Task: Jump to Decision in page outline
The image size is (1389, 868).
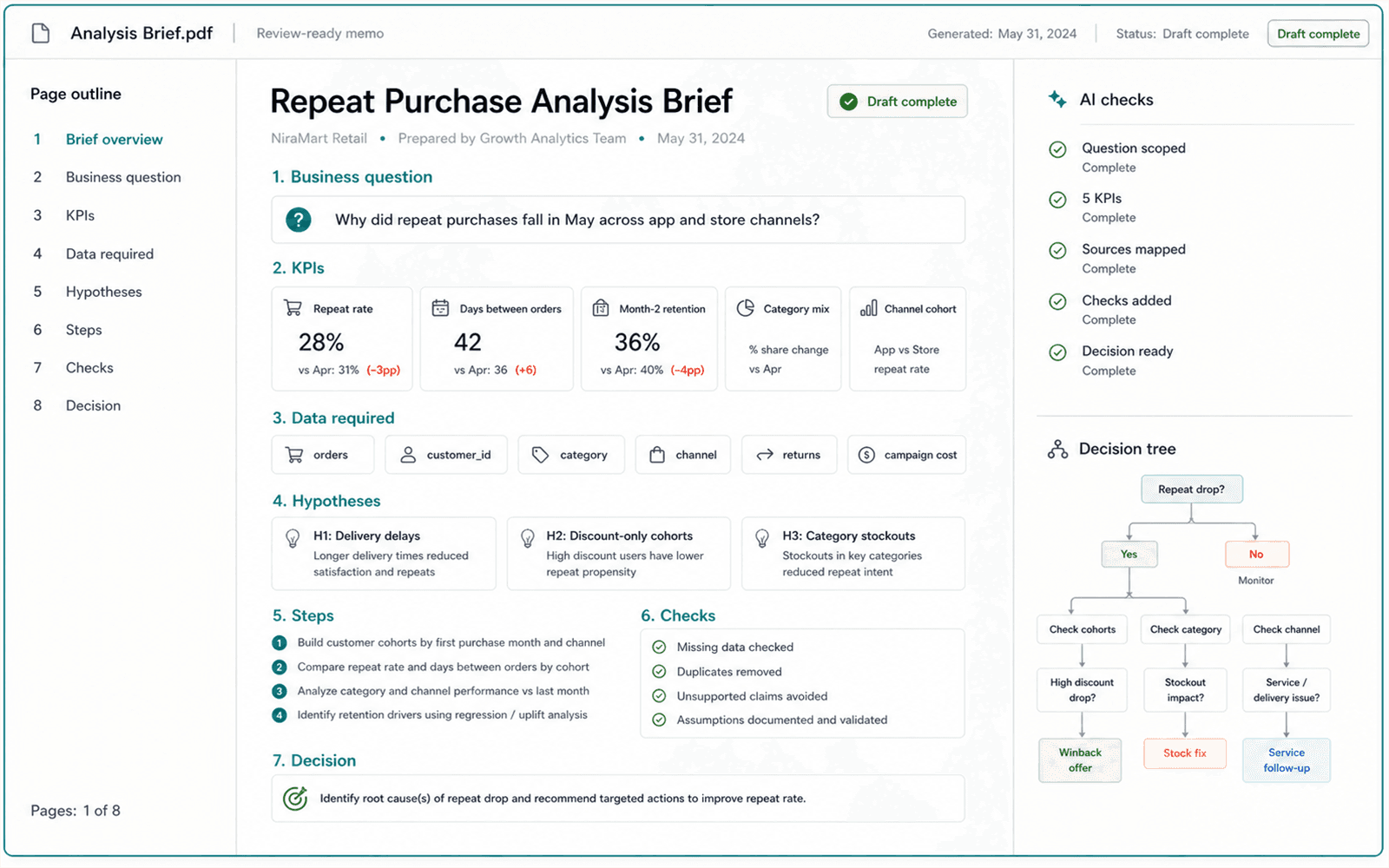Action: click(x=93, y=405)
